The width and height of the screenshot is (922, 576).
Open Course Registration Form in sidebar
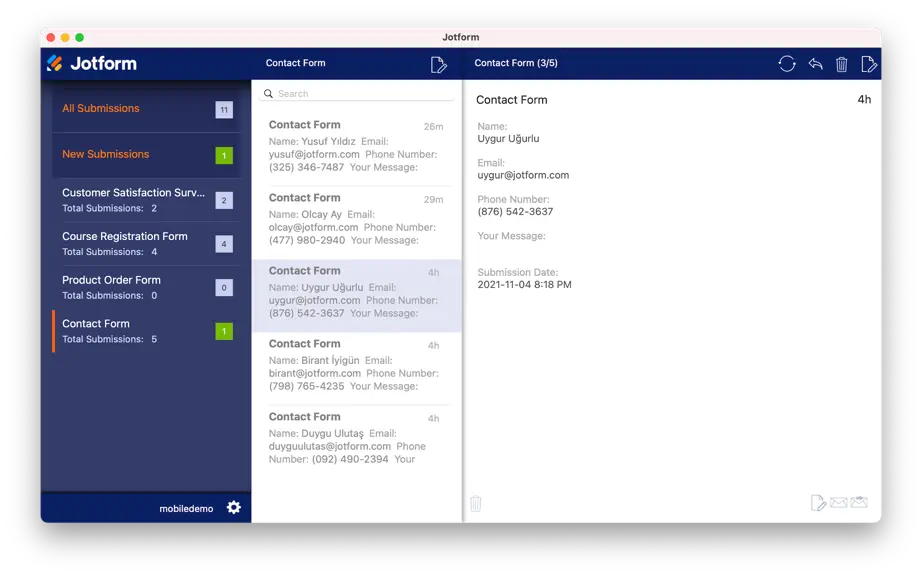[146, 243]
